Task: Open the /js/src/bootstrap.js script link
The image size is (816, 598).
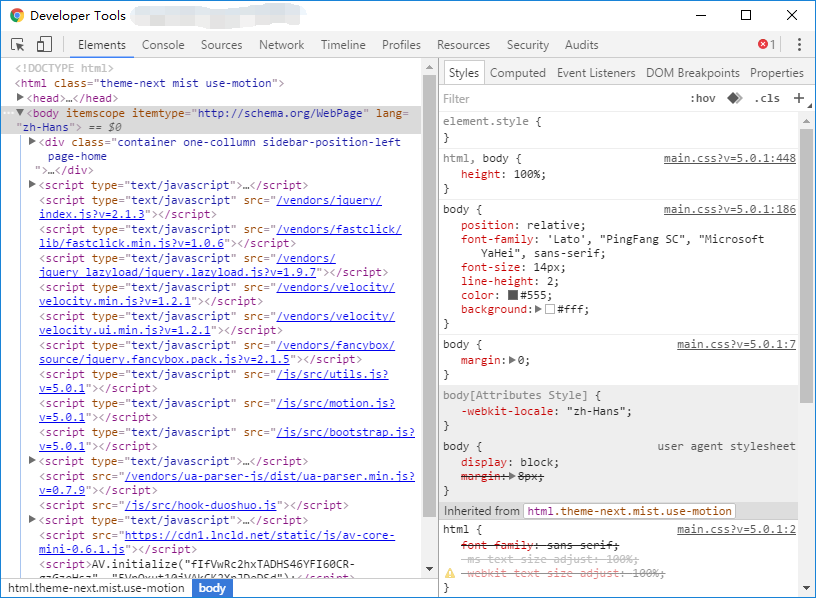Action: [x=346, y=432]
